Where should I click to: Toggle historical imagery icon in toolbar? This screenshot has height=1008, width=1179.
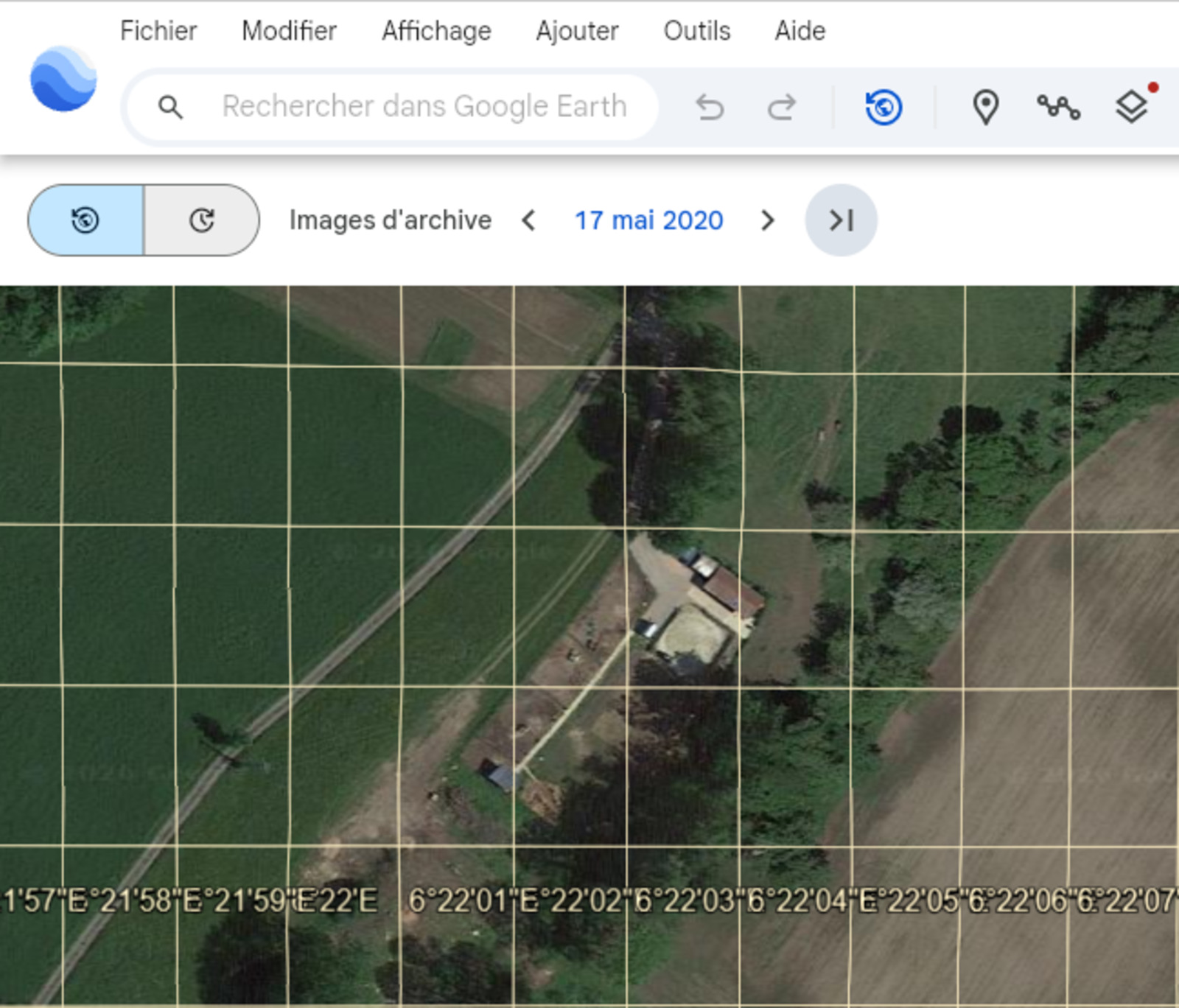tap(884, 108)
